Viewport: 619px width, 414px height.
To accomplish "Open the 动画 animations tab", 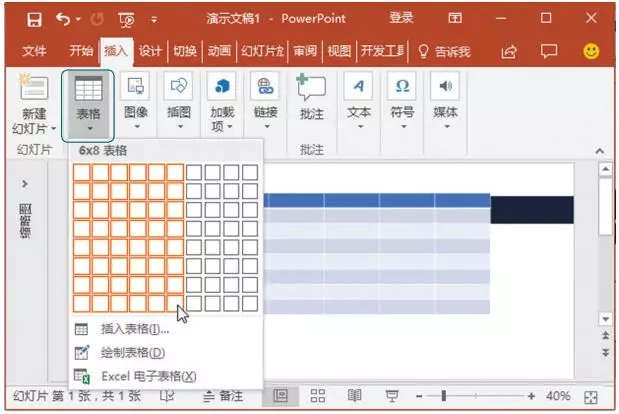I will point(219,51).
